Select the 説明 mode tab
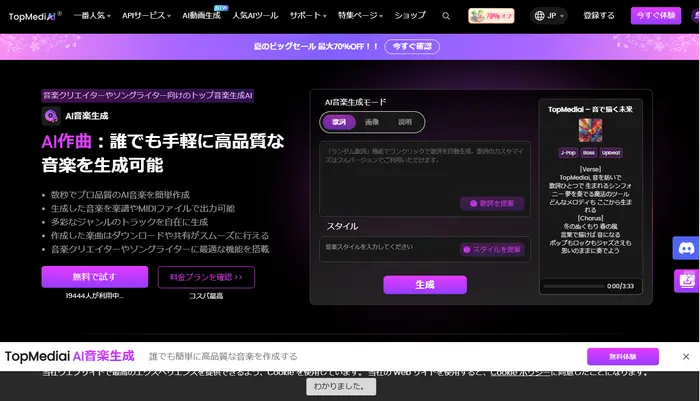The height and width of the screenshot is (401, 700). click(405, 122)
